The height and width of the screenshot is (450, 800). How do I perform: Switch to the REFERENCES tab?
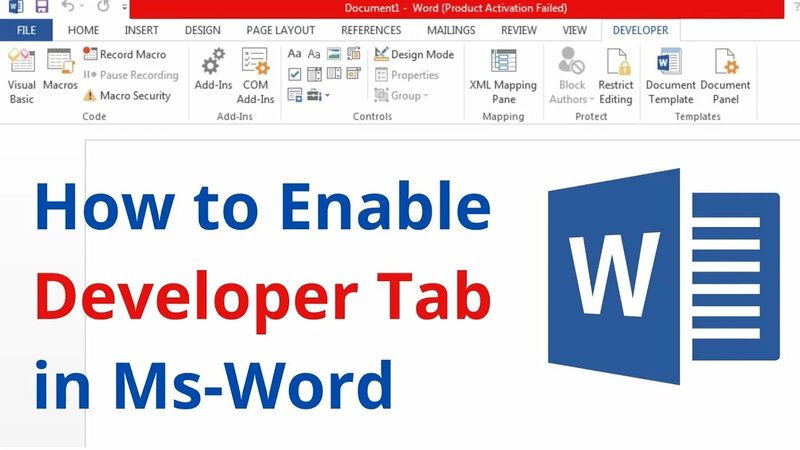371,30
